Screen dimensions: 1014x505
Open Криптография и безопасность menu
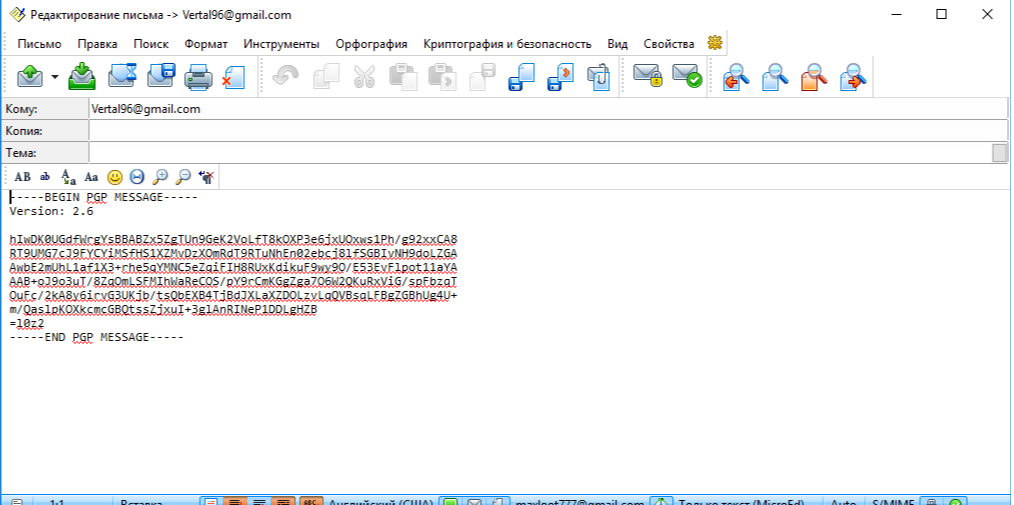coord(508,44)
